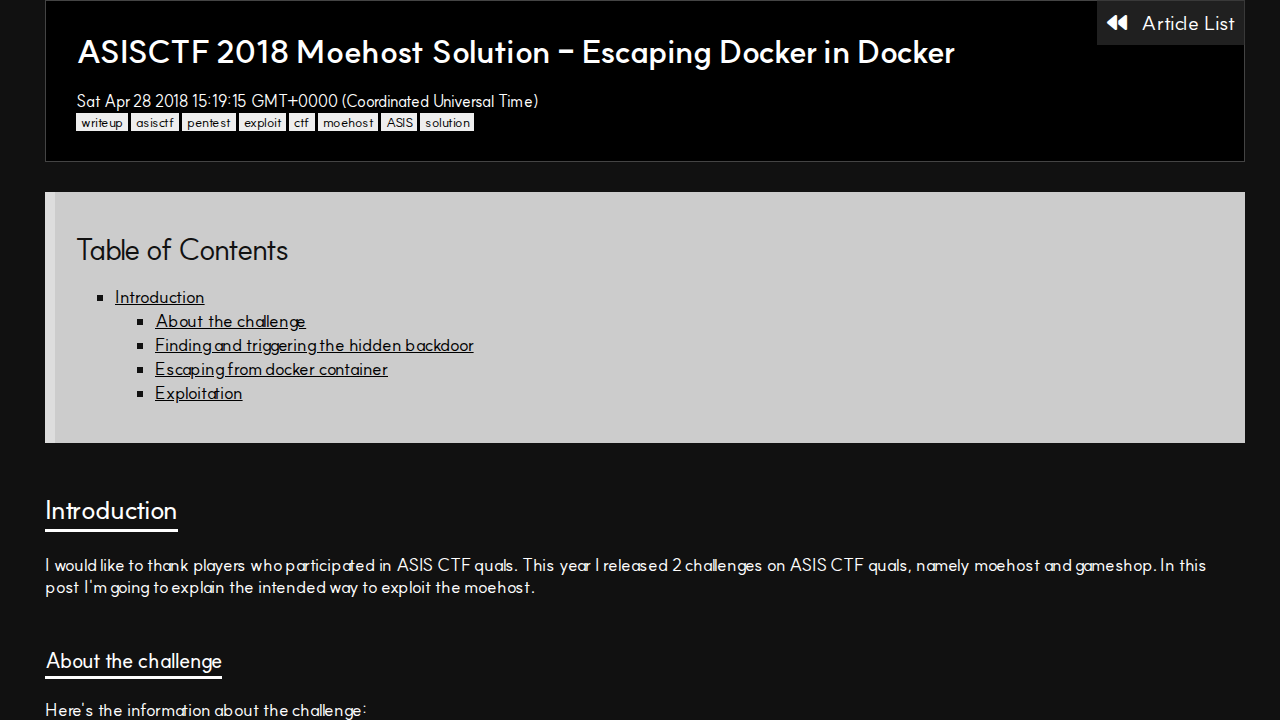Open About the challenge contents link
The width and height of the screenshot is (1280, 720).
click(230, 321)
